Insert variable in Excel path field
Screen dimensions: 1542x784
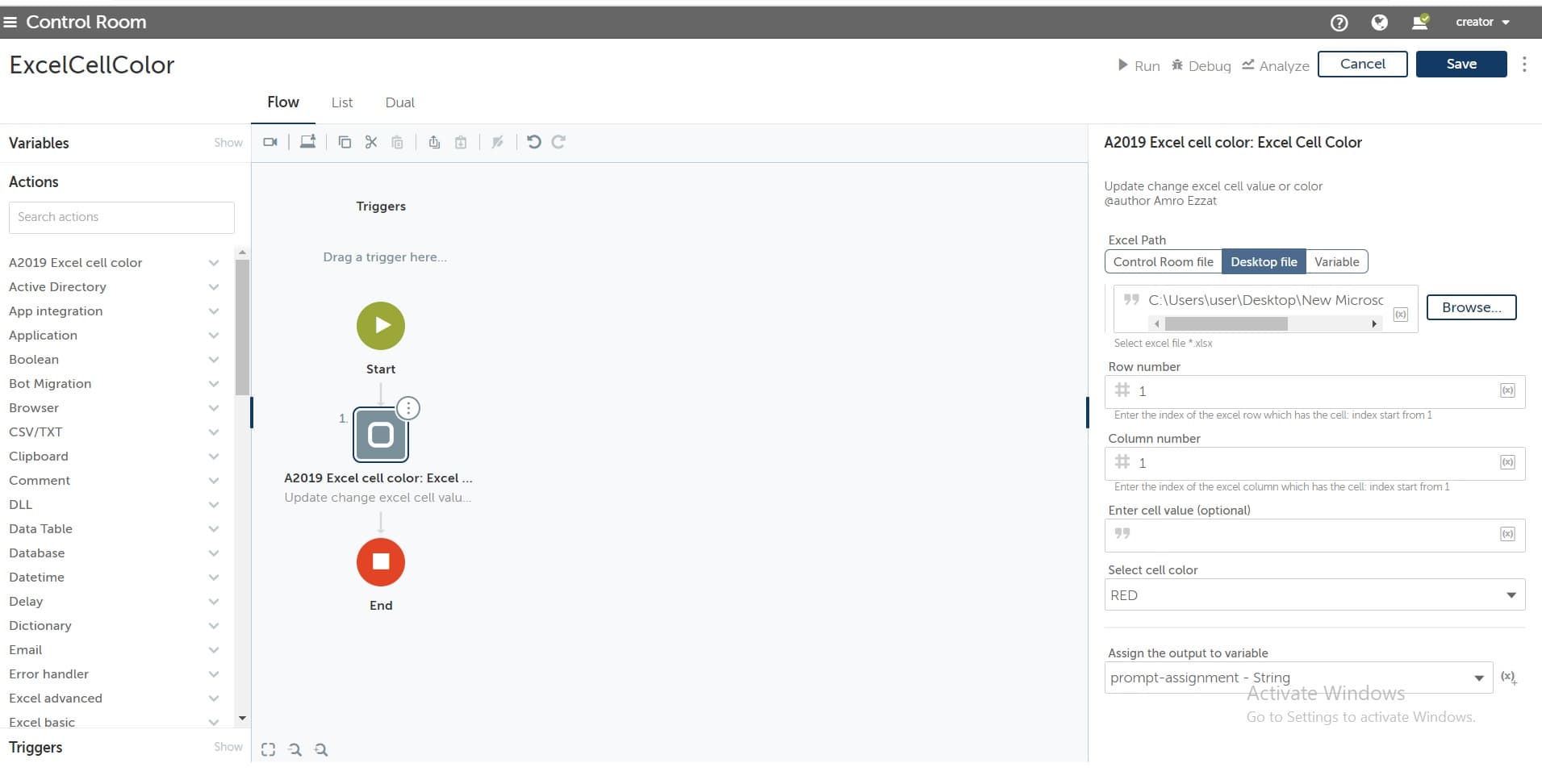(1401, 315)
